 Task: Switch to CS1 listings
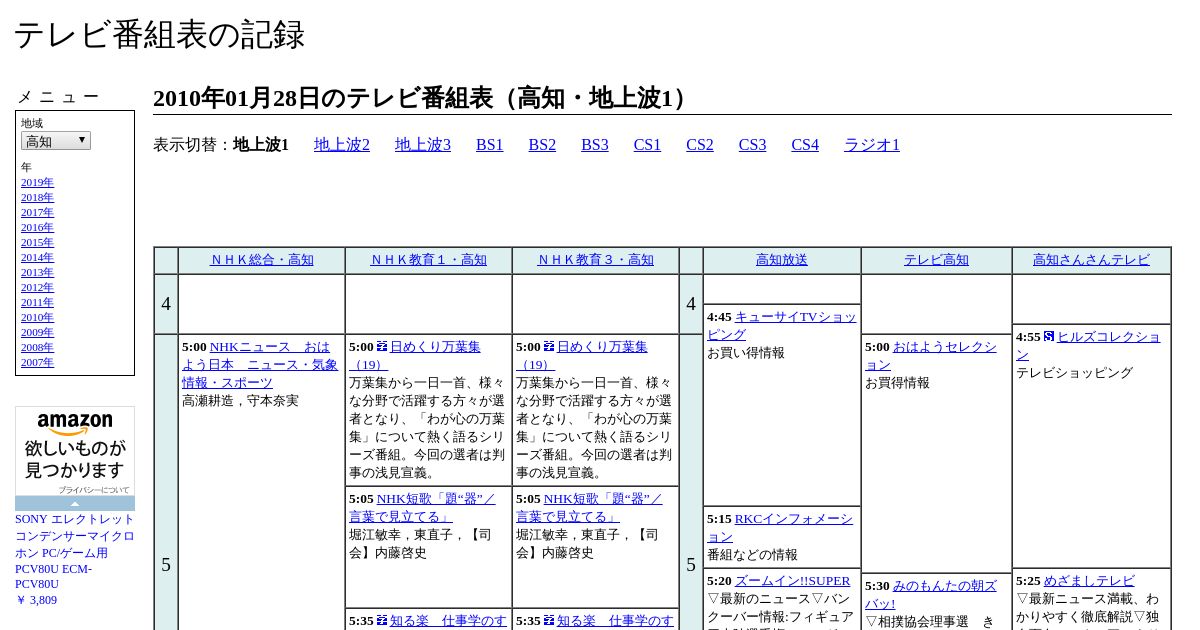[x=647, y=145]
